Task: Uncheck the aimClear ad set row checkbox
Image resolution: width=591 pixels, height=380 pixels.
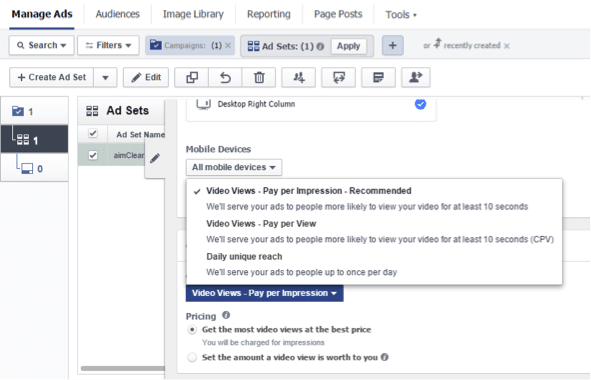Action: [93, 155]
